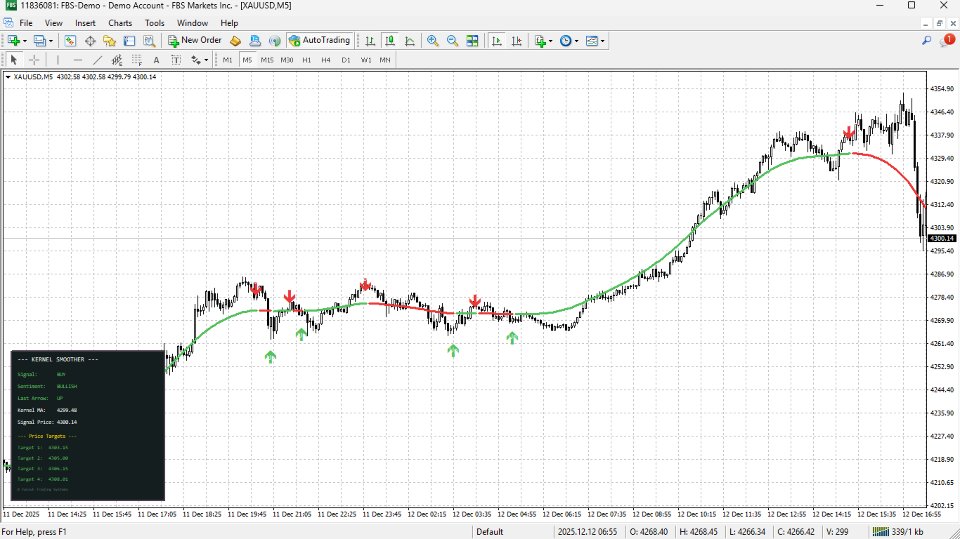Viewport: 960px width, 539px height.
Task: Open the View menu
Action: pyautogui.click(x=53, y=23)
